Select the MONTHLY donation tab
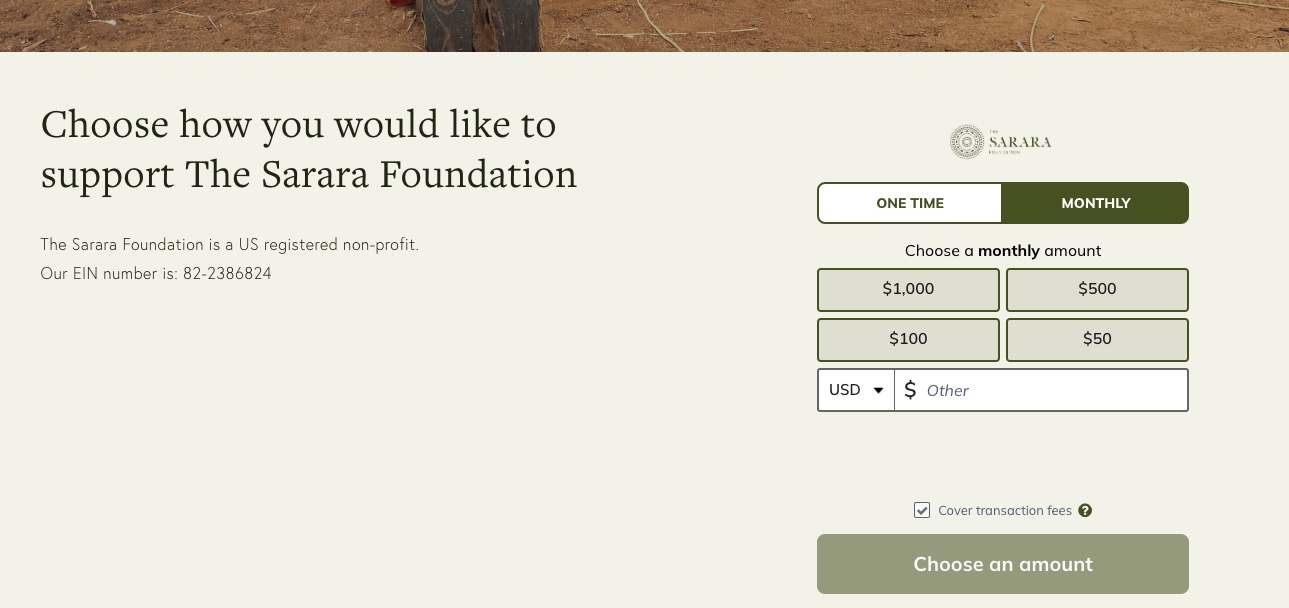Image resolution: width=1289 pixels, height=608 pixels. point(1095,203)
